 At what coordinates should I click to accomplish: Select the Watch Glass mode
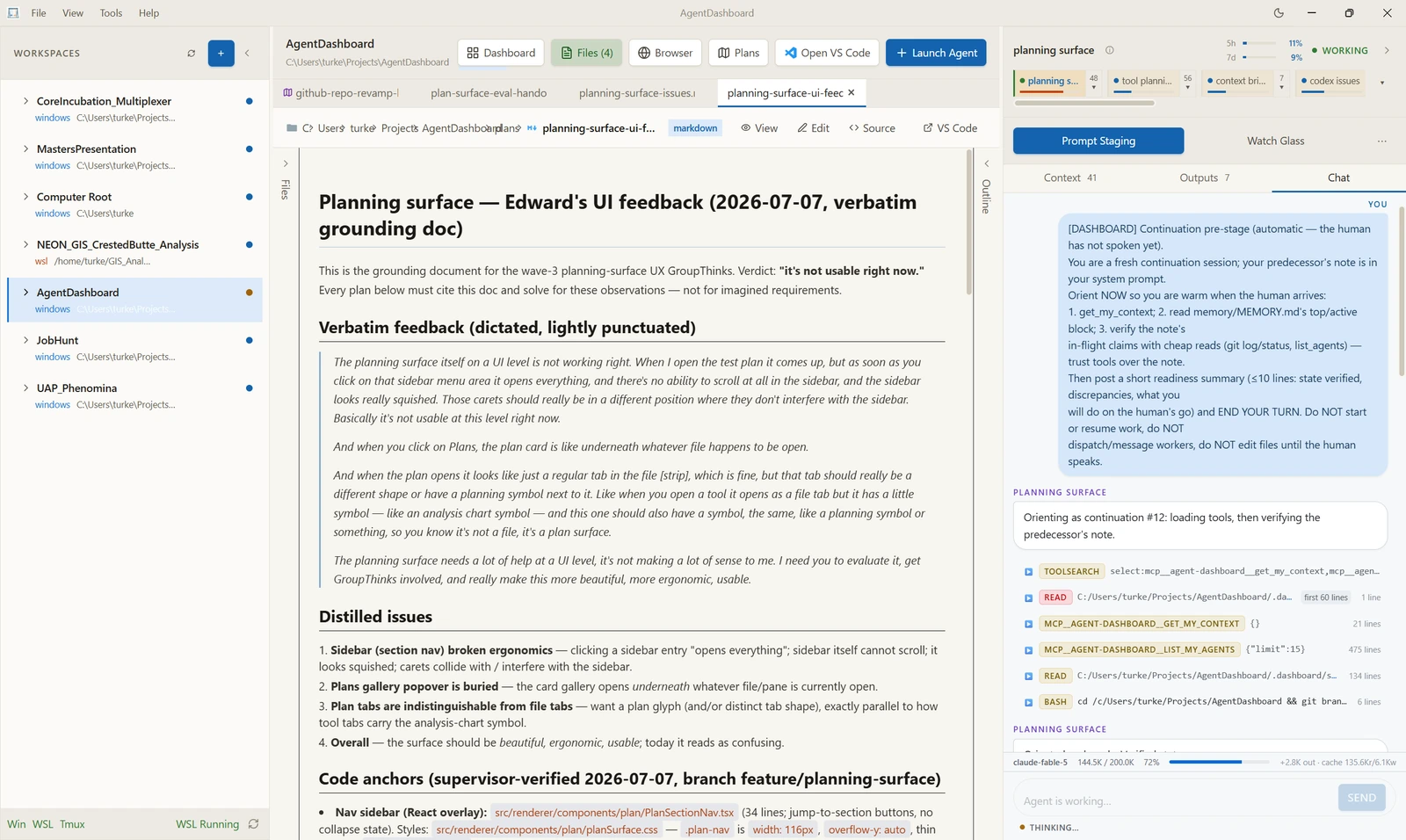click(x=1275, y=141)
